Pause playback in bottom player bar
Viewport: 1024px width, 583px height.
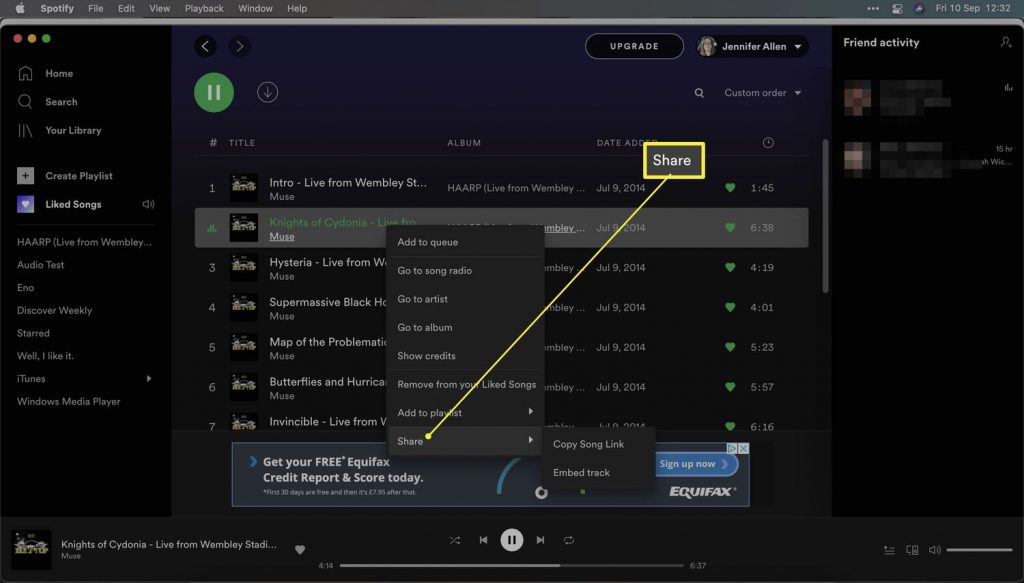tap(511, 540)
